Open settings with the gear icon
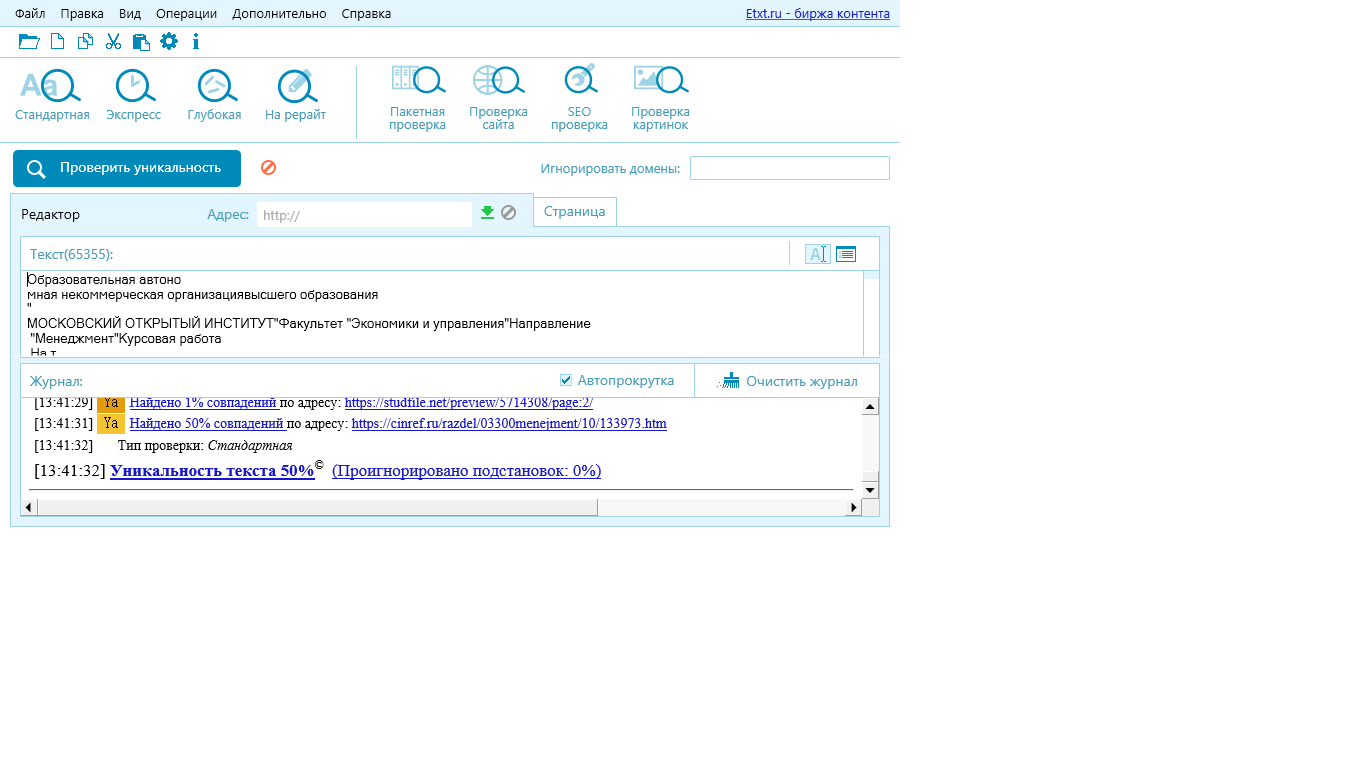The width and height of the screenshot is (1366, 768). [x=169, y=41]
